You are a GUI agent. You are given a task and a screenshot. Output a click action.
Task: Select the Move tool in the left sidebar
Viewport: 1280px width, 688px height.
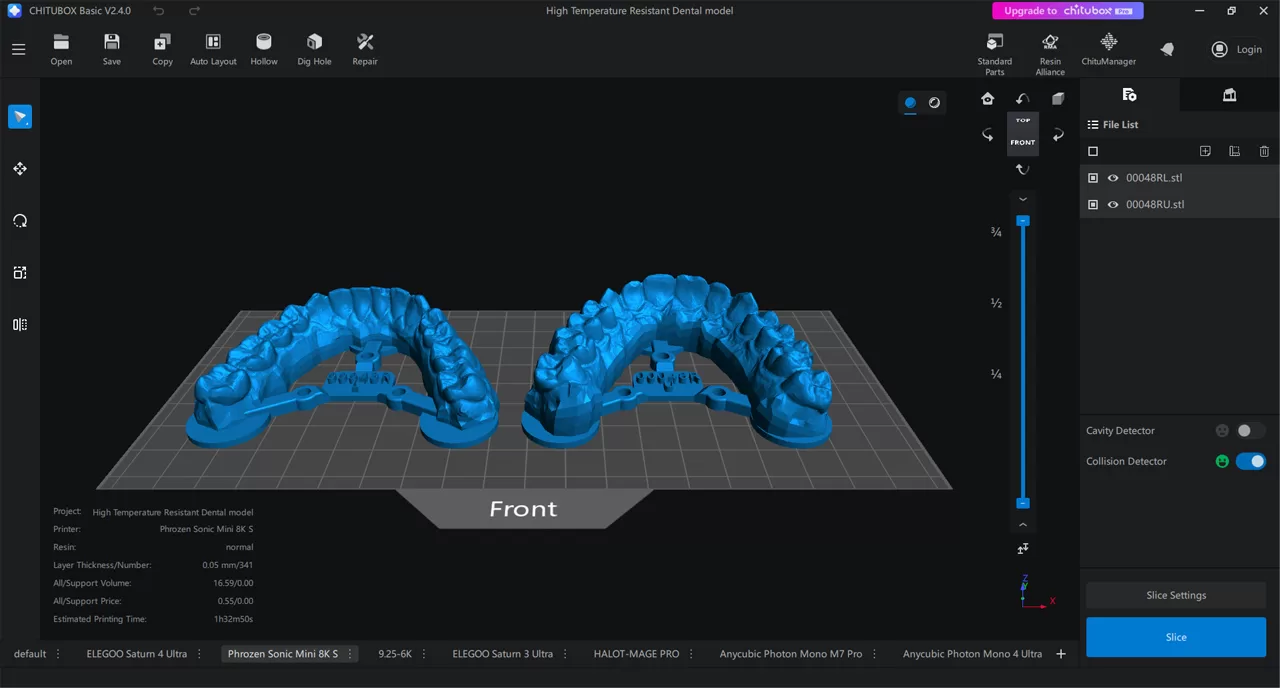pyautogui.click(x=20, y=168)
